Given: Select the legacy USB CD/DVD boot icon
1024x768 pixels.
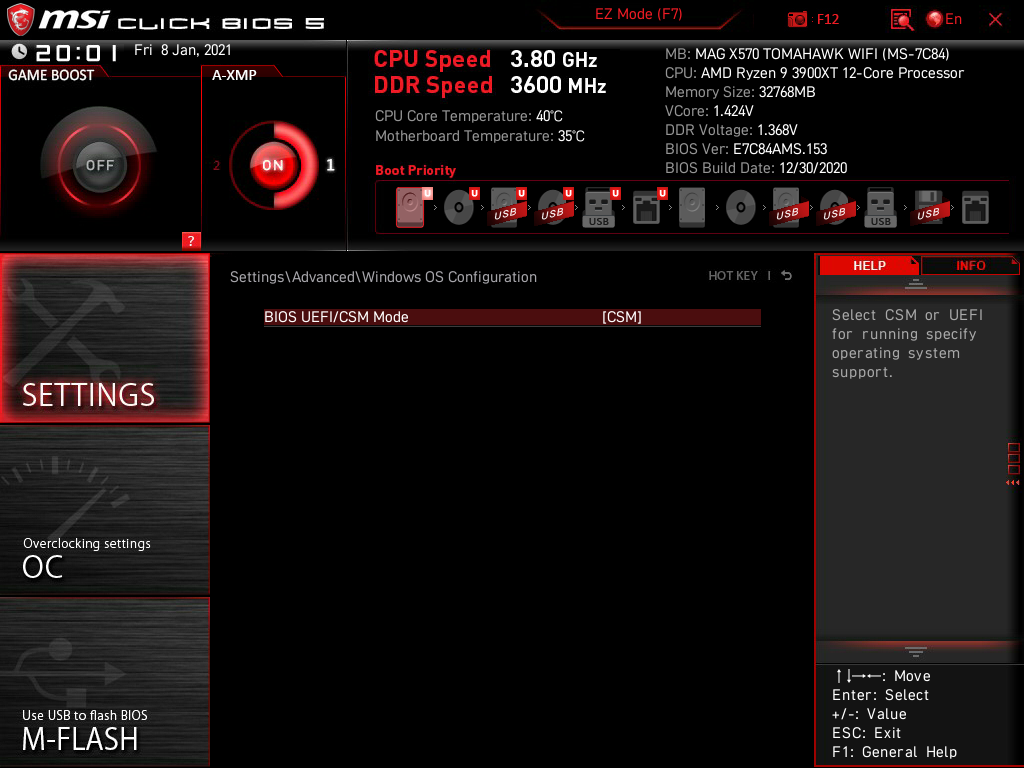Looking at the screenshot, I should pos(835,208).
